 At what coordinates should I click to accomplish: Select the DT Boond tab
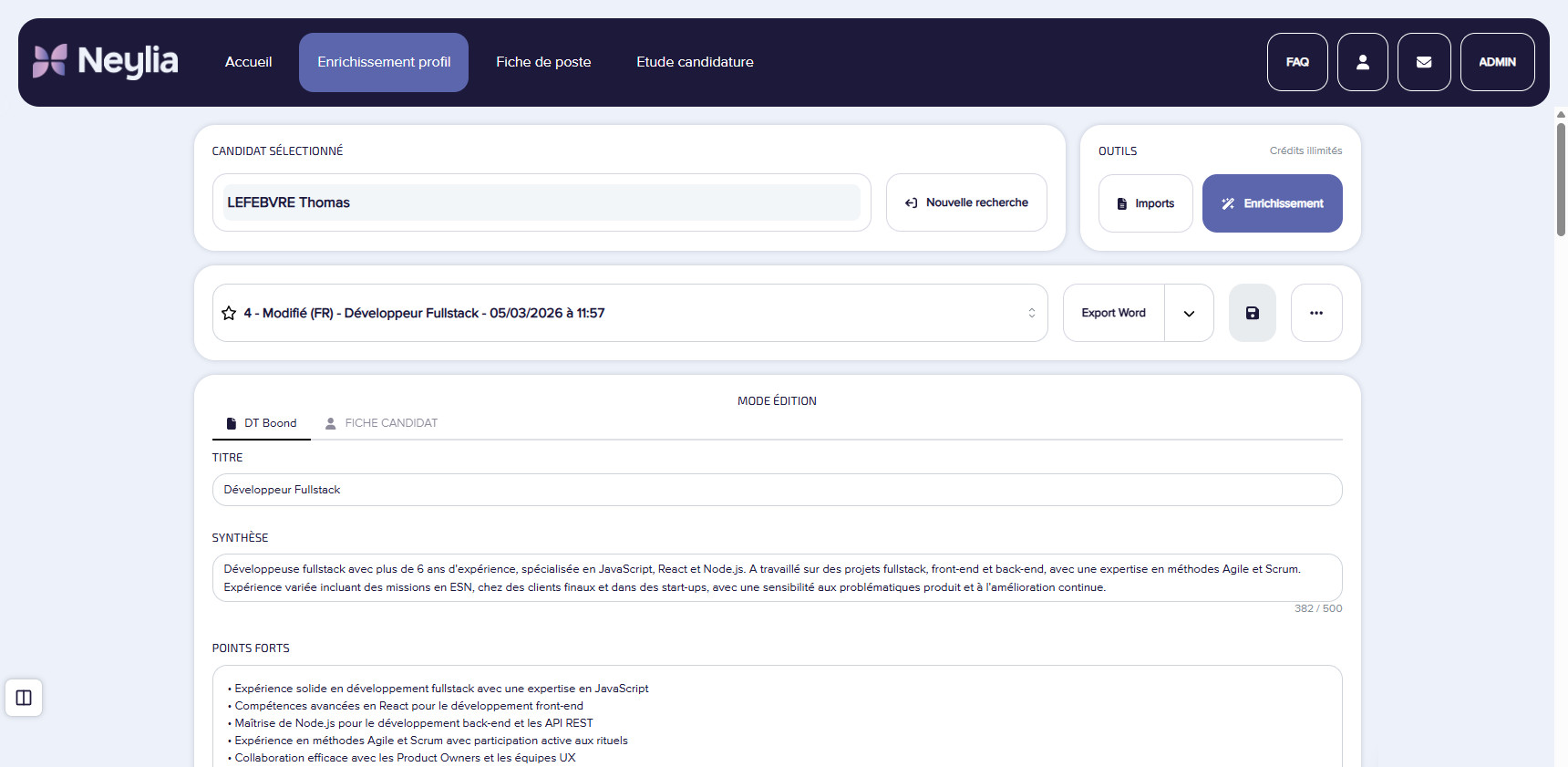click(x=262, y=423)
